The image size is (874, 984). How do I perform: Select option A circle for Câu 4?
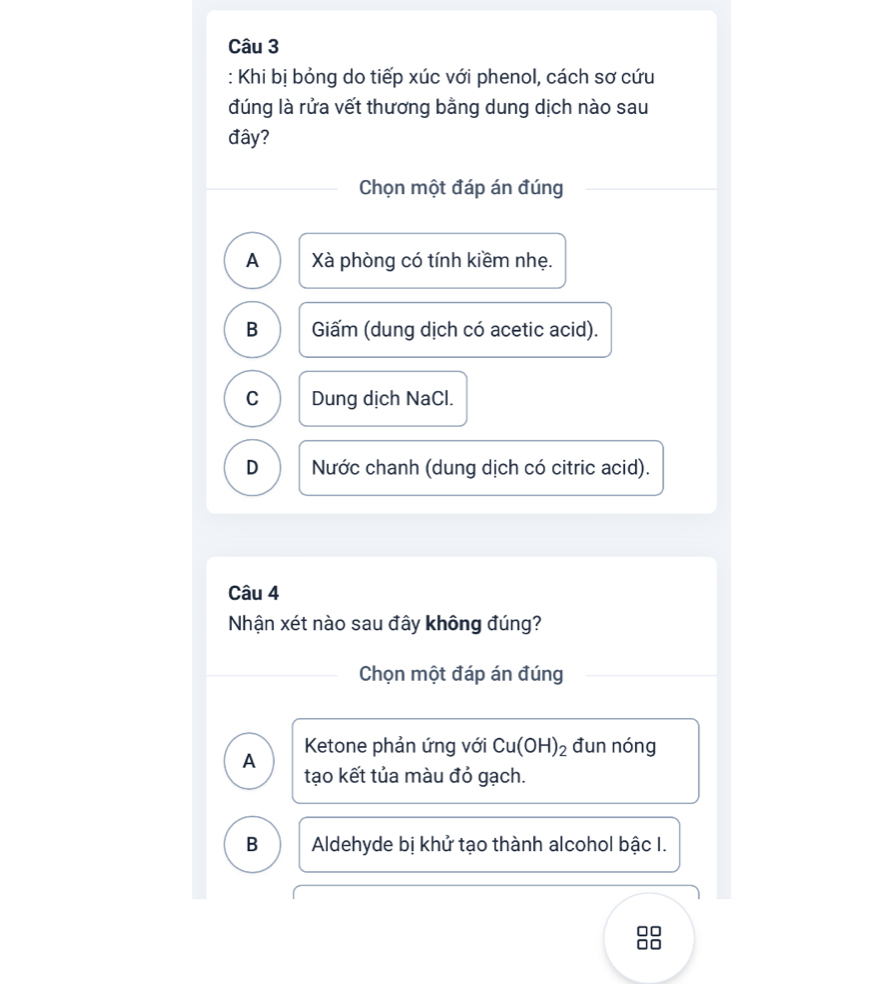click(x=249, y=761)
